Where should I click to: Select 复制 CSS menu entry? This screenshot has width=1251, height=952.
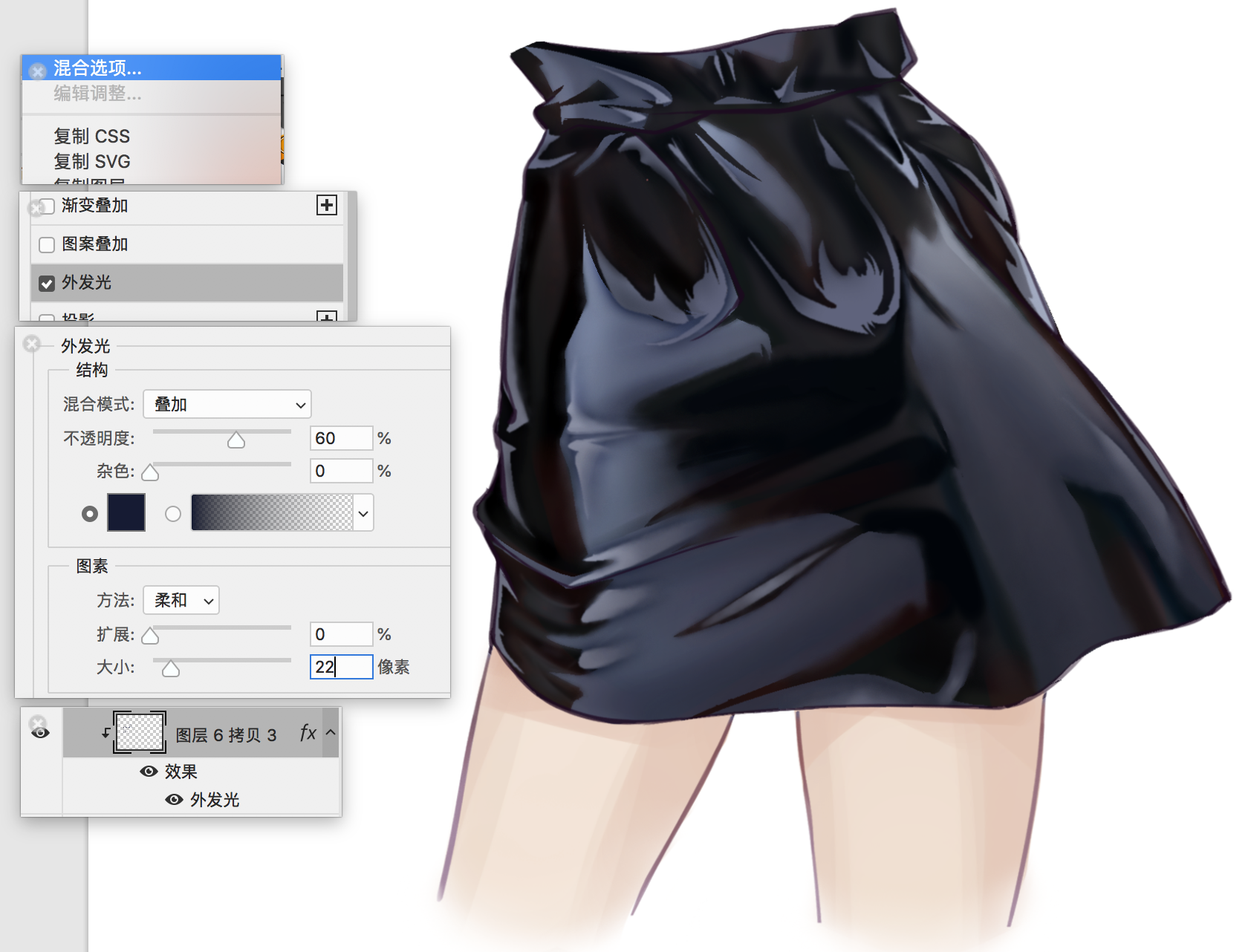pos(92,136)
